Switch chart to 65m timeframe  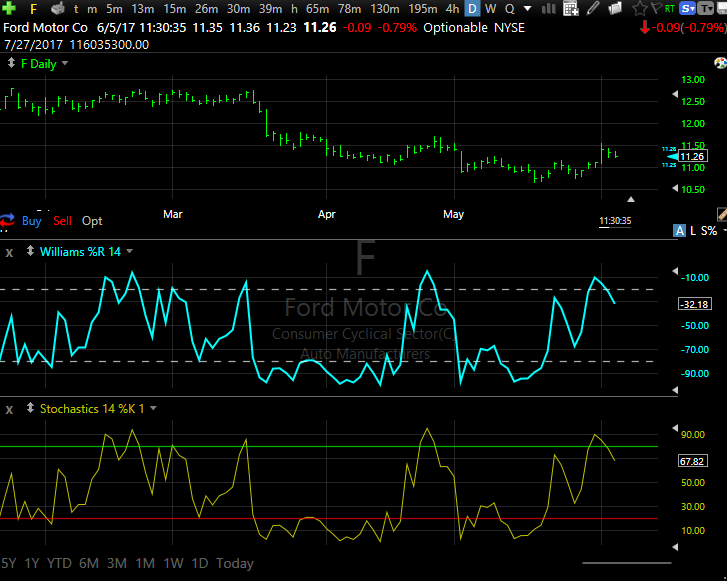point(318,9)
